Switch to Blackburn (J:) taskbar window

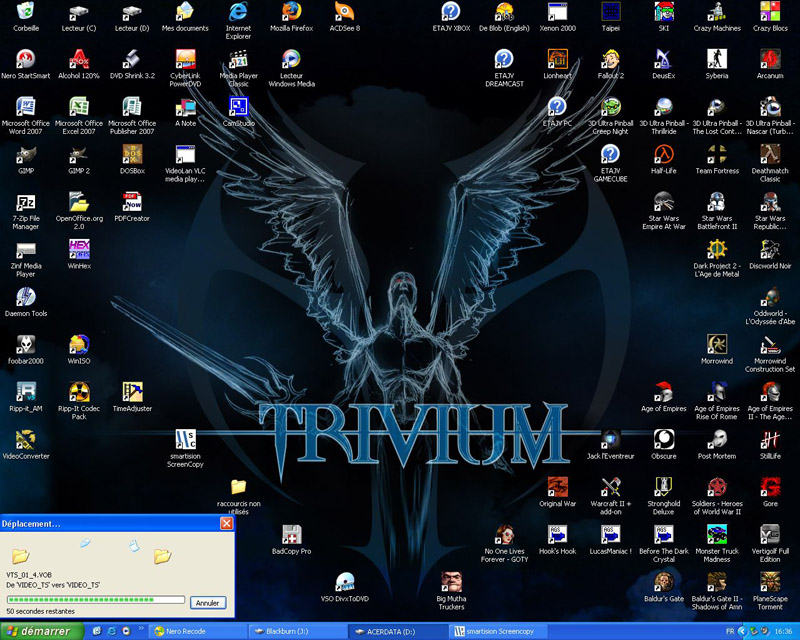[x=298, y=631]
